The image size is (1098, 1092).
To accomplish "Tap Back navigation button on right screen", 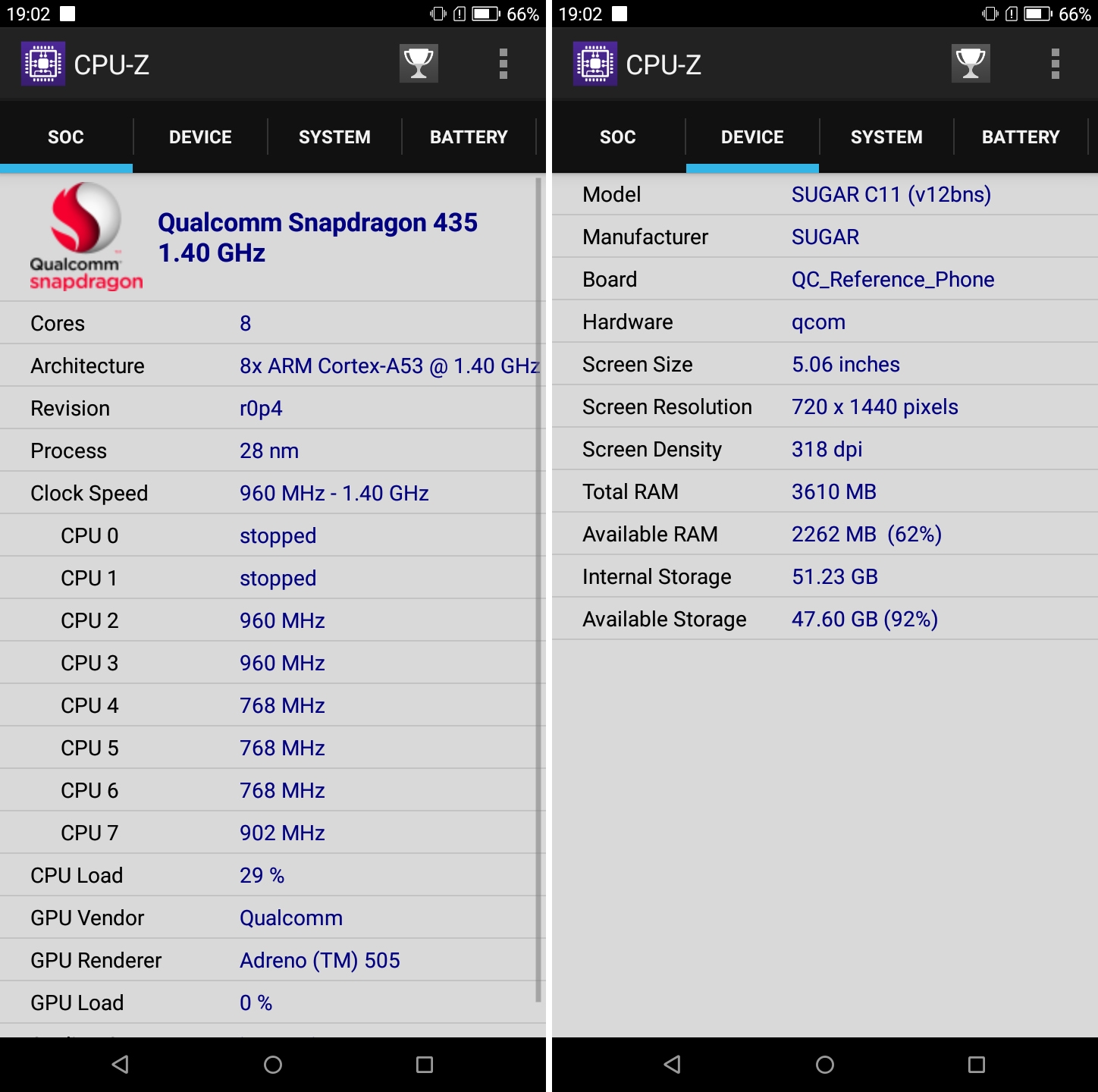I will (672, 1065).
